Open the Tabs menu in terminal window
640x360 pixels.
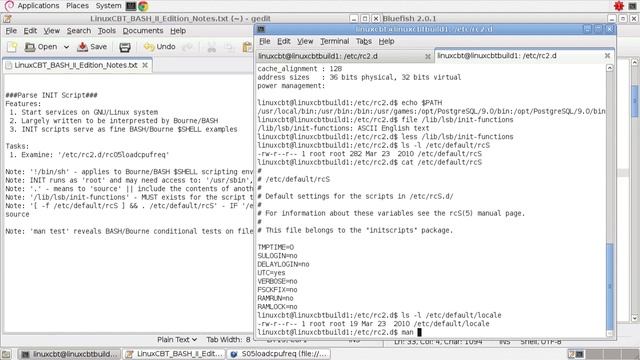coord(364,41)
